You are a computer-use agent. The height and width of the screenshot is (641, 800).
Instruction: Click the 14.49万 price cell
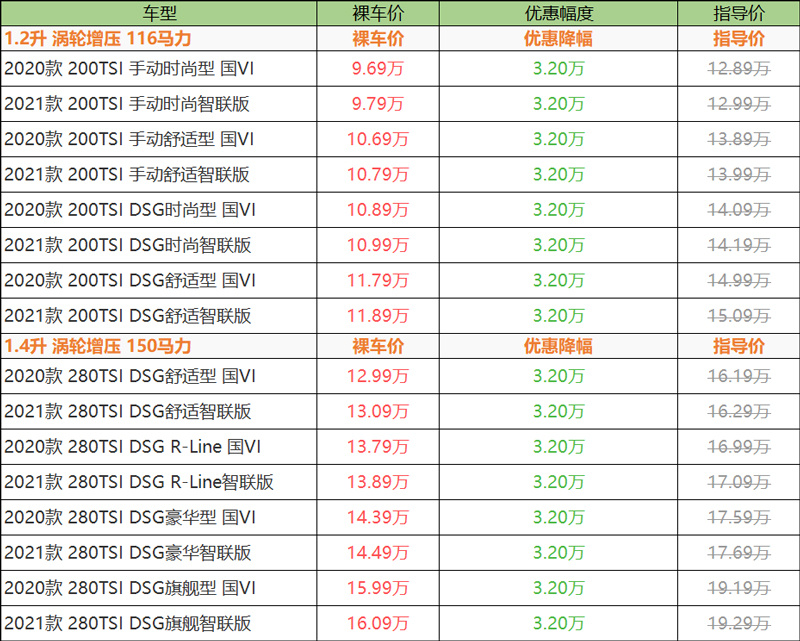click(378, 552)
